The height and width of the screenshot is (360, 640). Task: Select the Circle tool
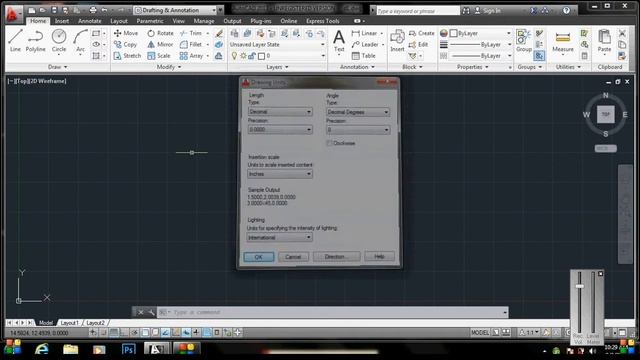(x=59, y=40)
